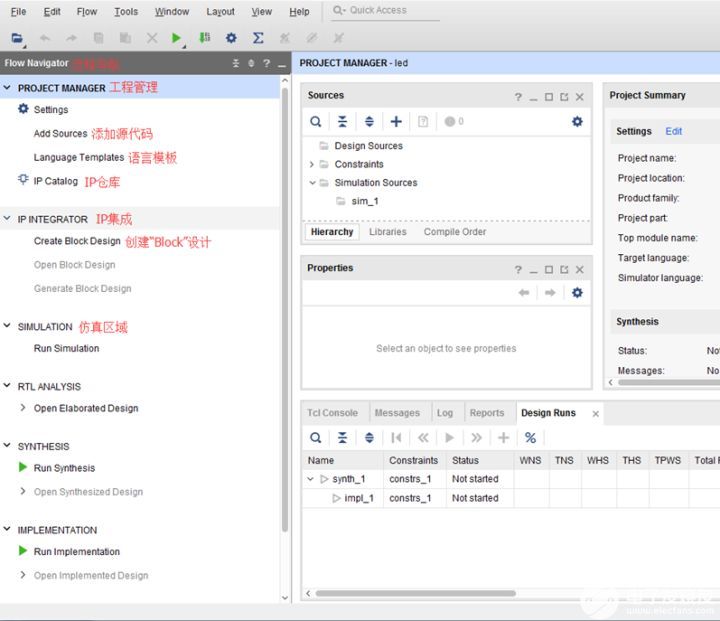Click Run Simulation
Screen dimensions: 720x621
point(67,348)
